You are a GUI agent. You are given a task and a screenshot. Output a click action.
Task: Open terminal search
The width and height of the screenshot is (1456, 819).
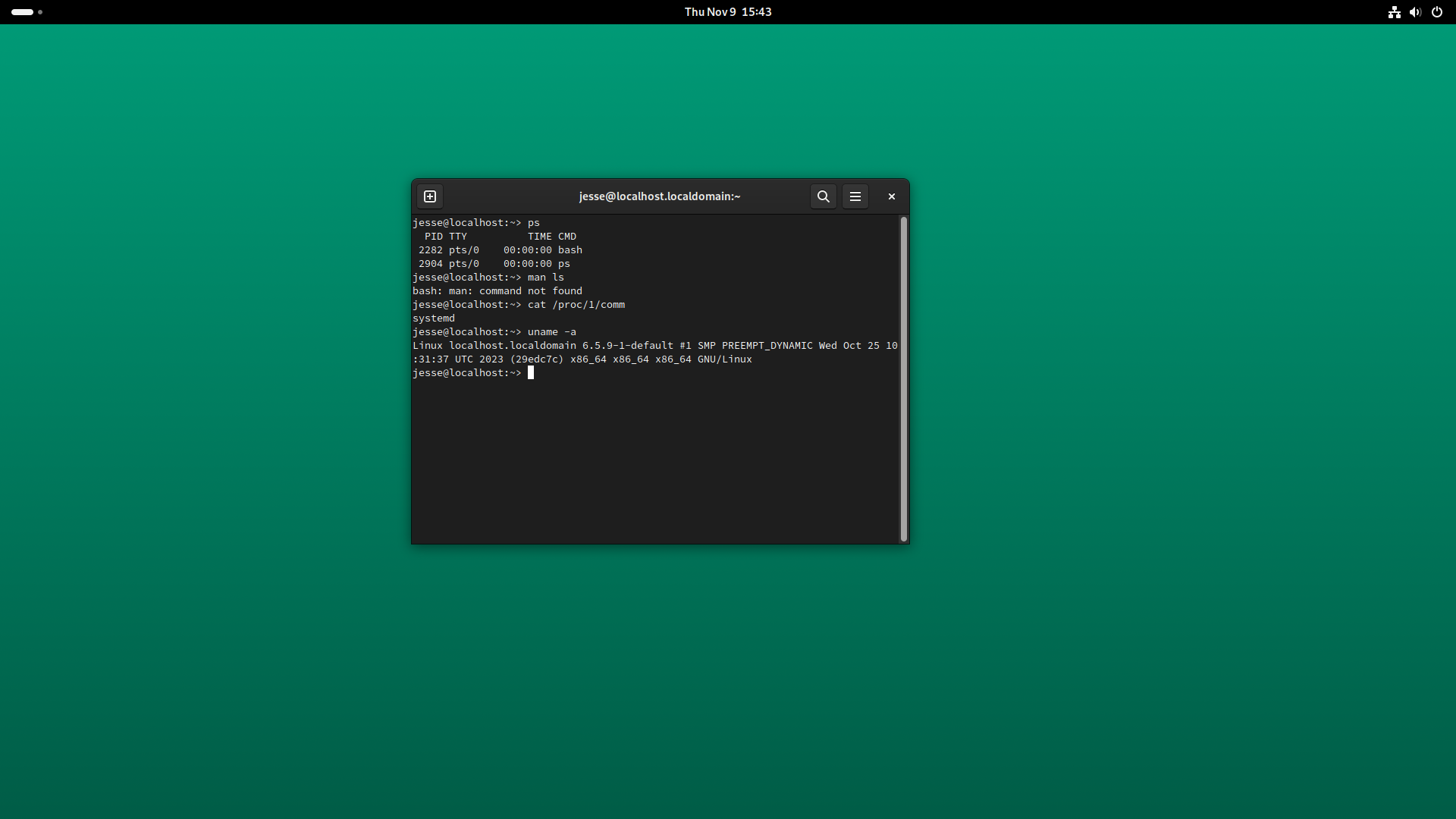pos(823,196)
